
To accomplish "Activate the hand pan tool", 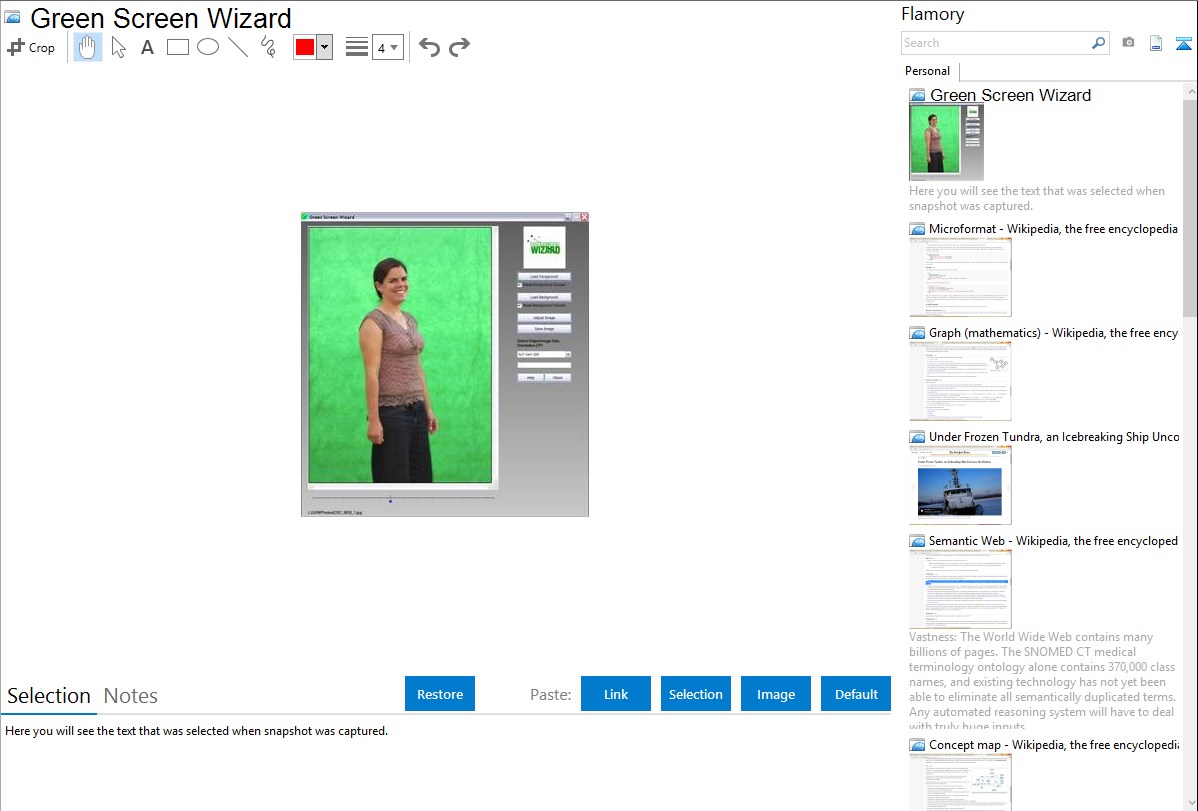I will click(x=88, y=47).
